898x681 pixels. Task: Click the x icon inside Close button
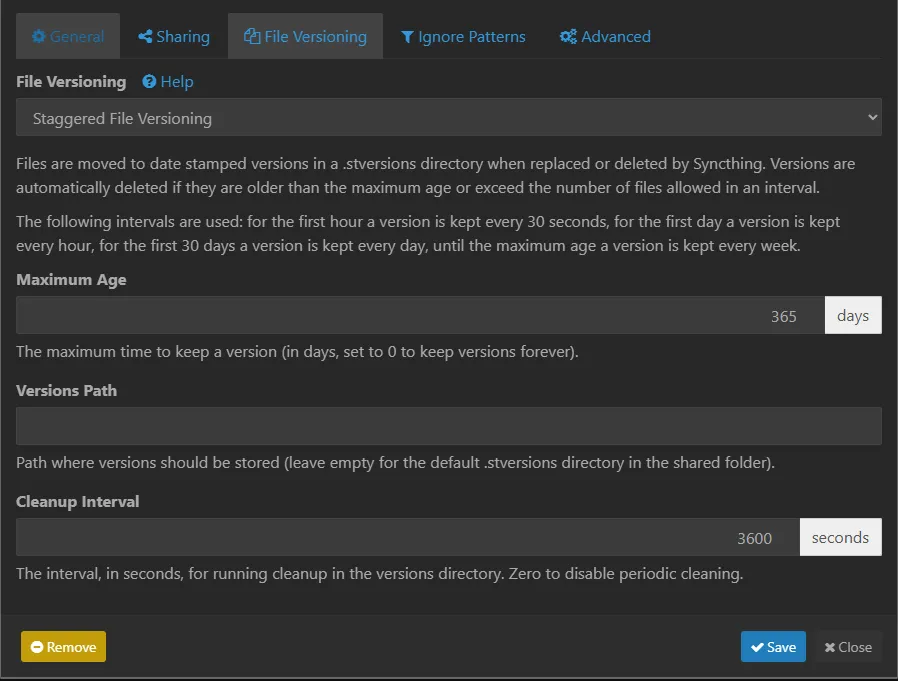click(x=830, y=646)
